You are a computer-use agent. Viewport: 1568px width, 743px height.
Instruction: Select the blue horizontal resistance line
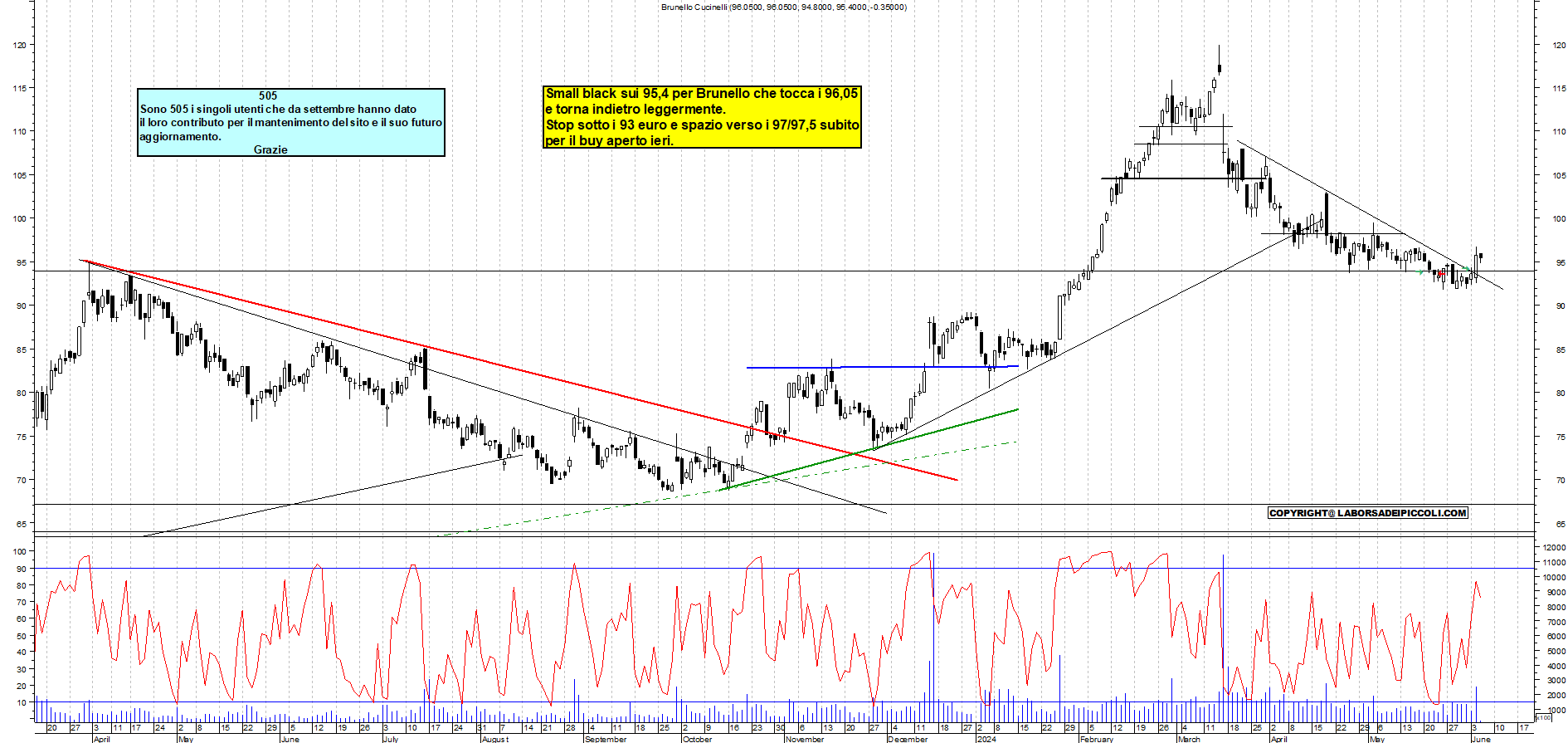click(882, 367)
